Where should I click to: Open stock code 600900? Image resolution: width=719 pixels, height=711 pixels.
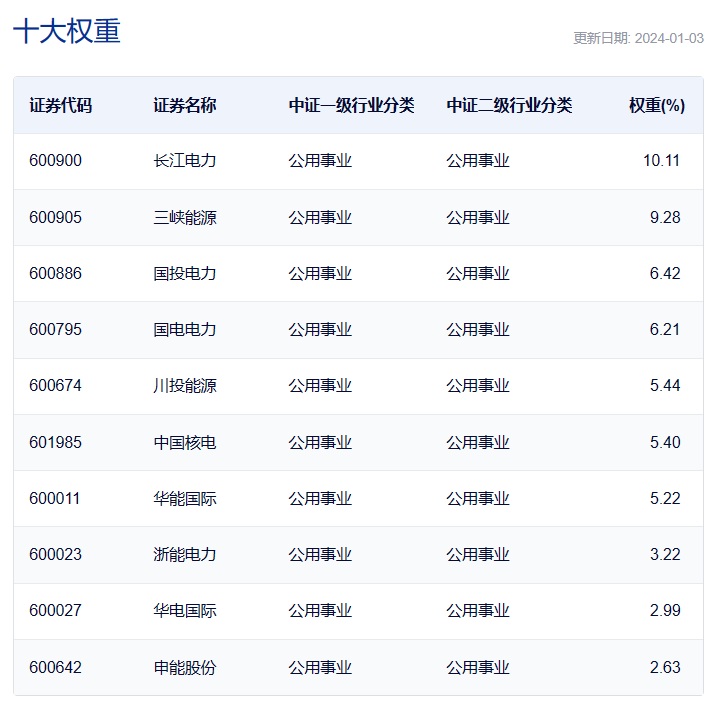(x=56, y=161)
